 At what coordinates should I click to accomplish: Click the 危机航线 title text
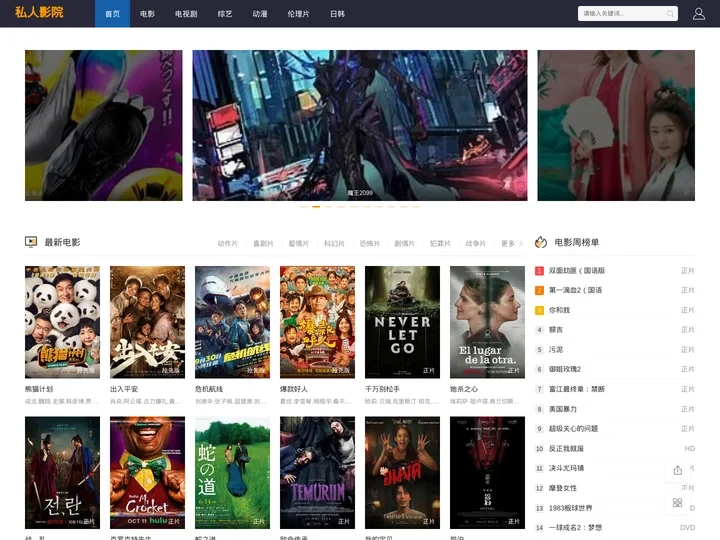point(209,389)
